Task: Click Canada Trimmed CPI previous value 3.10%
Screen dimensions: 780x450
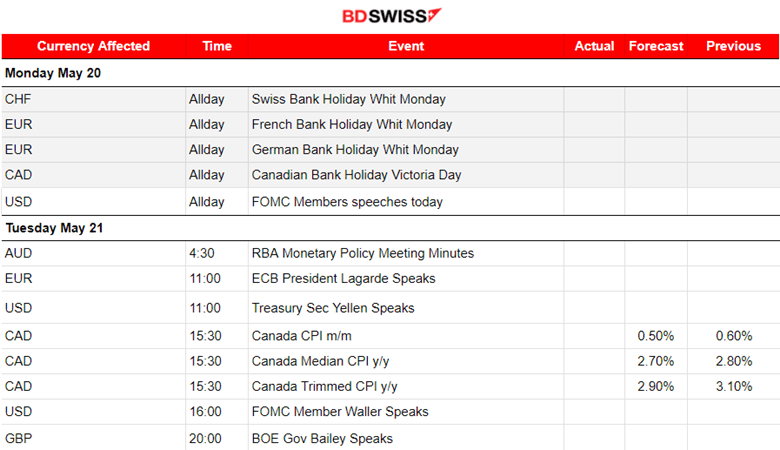Action: [733, 386]
